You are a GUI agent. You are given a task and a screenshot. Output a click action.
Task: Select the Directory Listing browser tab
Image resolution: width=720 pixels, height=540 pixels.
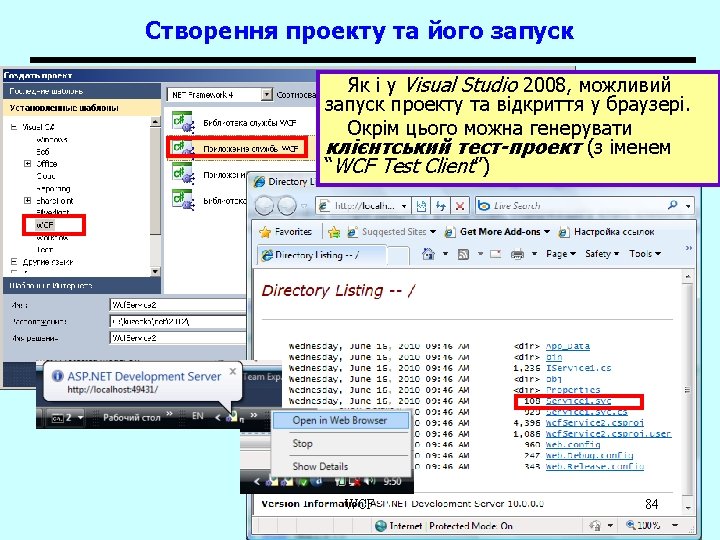click(321, 255)
